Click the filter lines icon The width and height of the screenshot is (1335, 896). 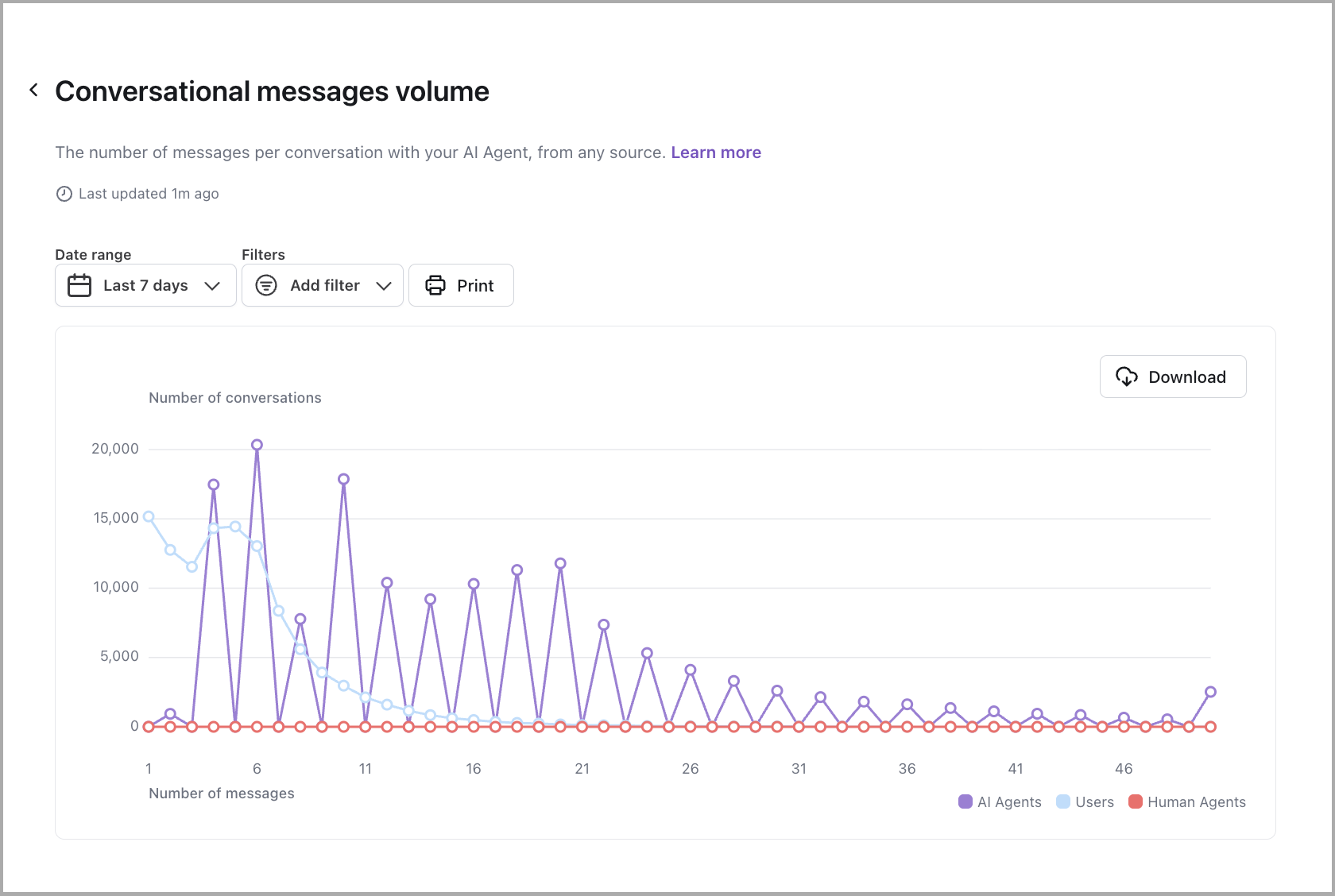point(266,285)
